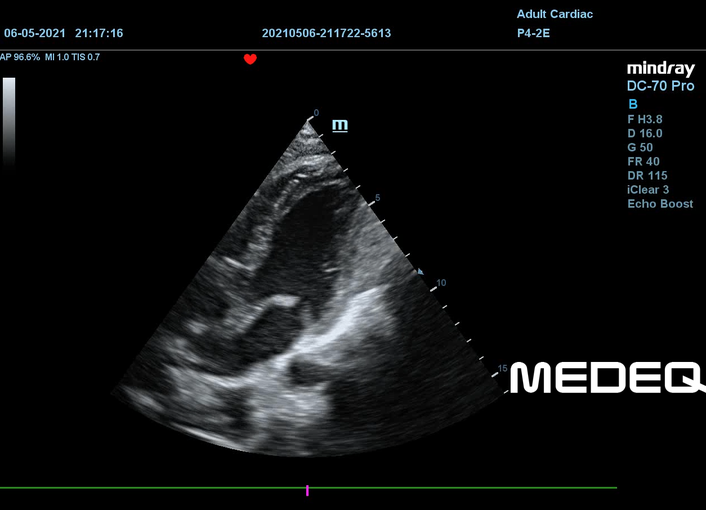
Task: Click the G 50 gain parameter
Action: click(x=640, y=147)
